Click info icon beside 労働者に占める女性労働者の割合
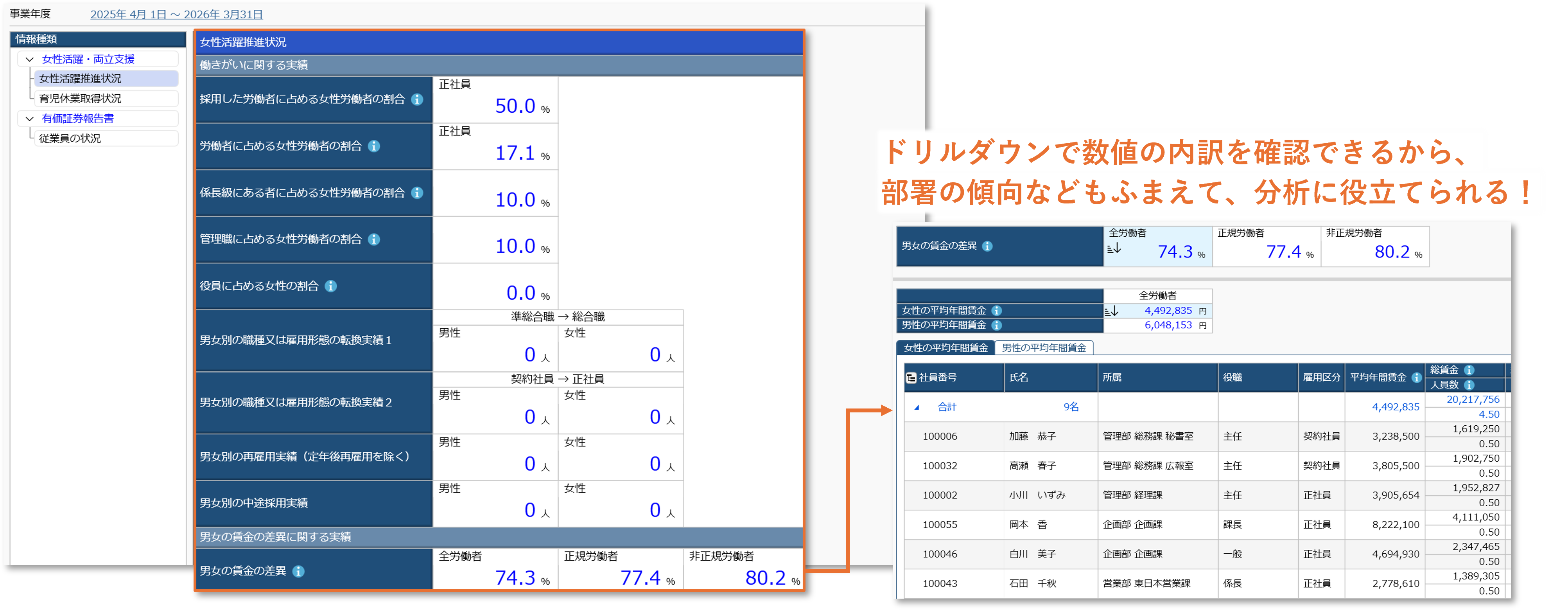The height and width of the screenshot is (610, 1568). [374, 146]
